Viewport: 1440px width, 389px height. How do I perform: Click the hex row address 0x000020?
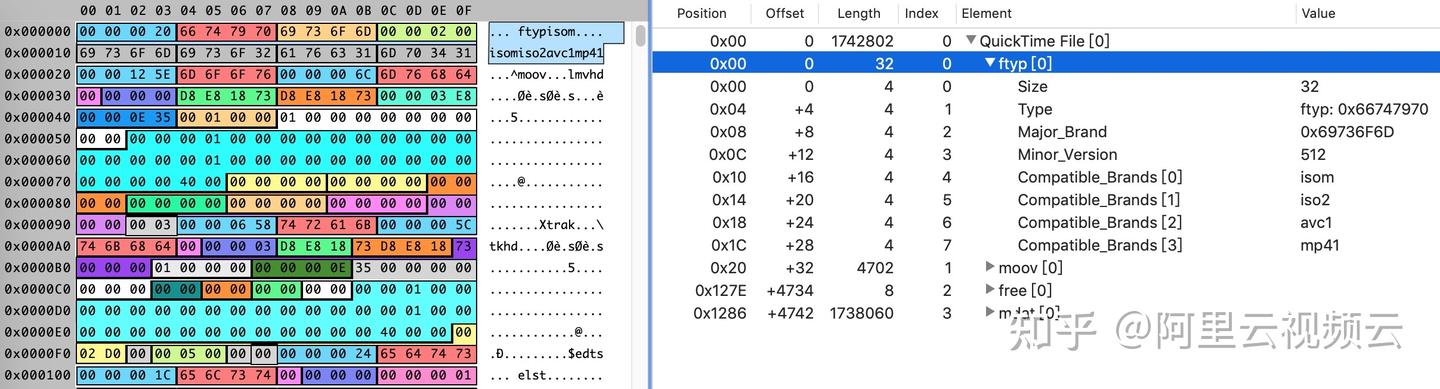point(37,74)
